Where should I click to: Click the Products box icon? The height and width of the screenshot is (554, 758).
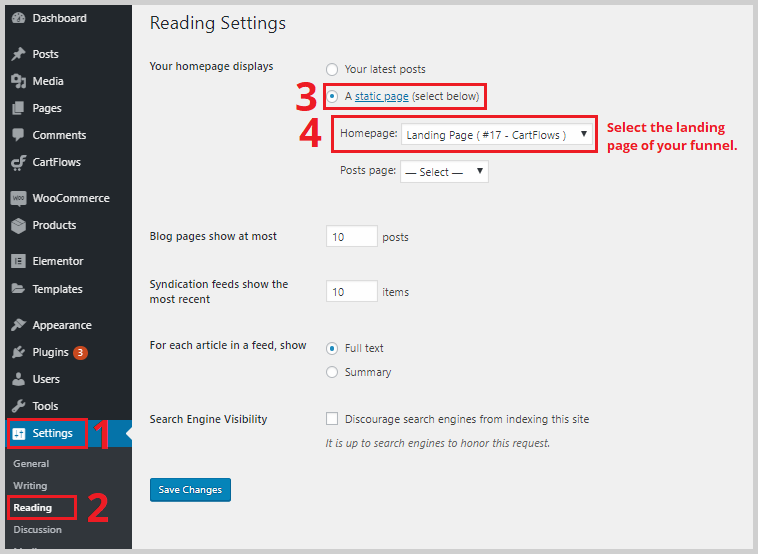click(x=18, y=225)
